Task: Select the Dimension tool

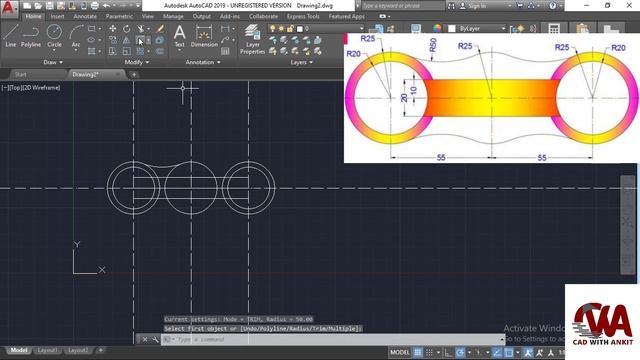Action: point(204,36)
